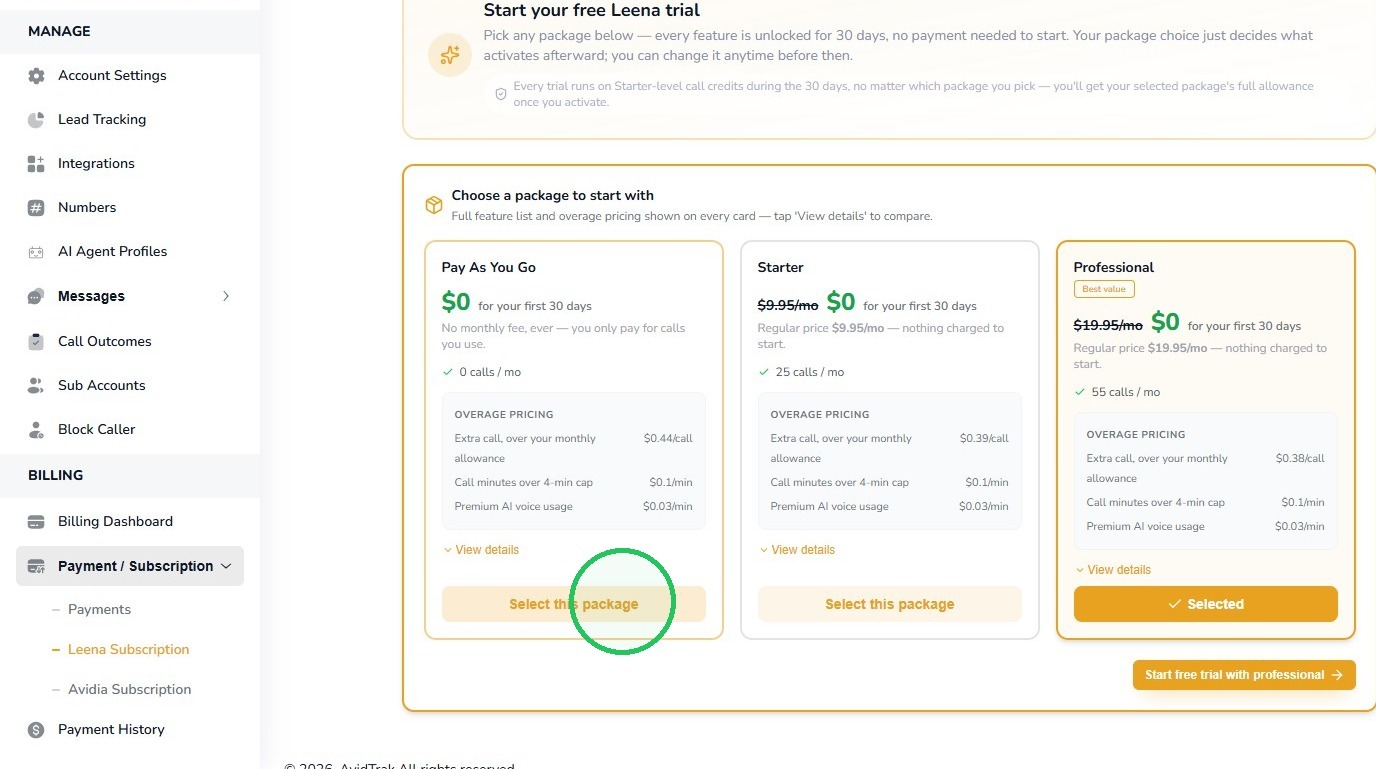Select the Starter package

click(889, 604)
